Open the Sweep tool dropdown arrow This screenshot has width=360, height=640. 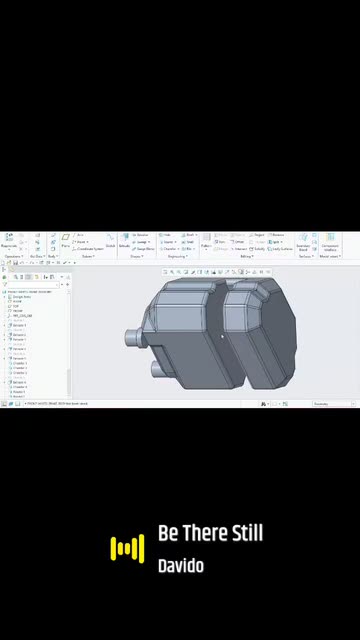149,242
